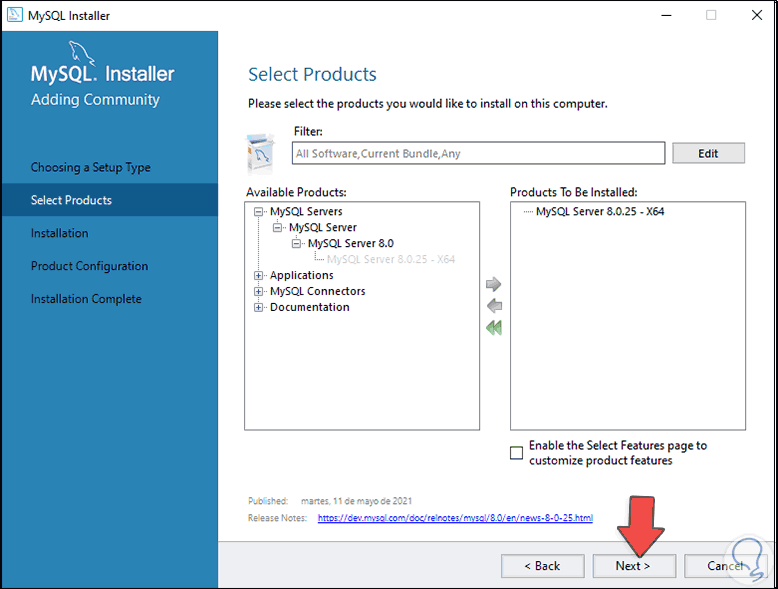
Task: Click the software box icon beside Filter
Action: 260,154
